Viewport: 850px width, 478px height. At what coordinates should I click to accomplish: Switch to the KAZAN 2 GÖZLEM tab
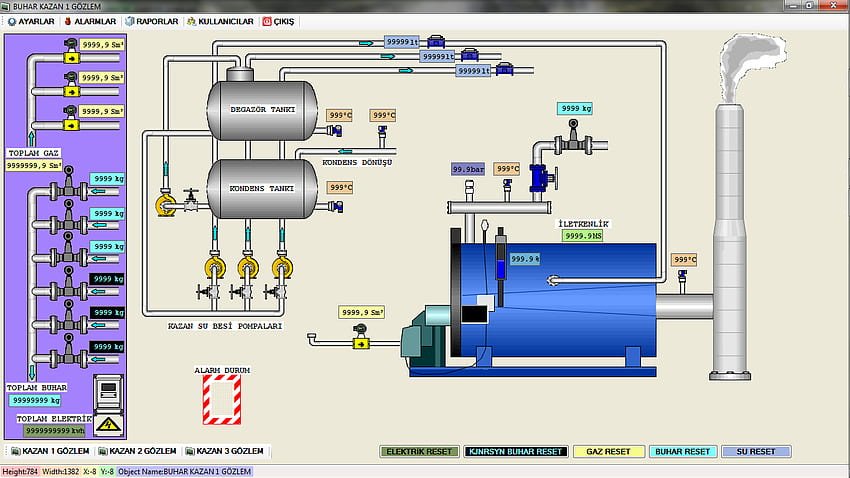pos(141,451)
